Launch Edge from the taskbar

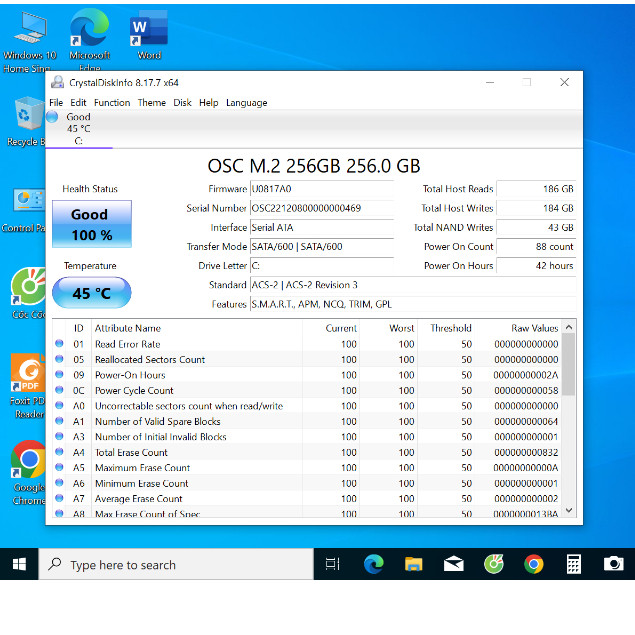[x=373, y=564]
